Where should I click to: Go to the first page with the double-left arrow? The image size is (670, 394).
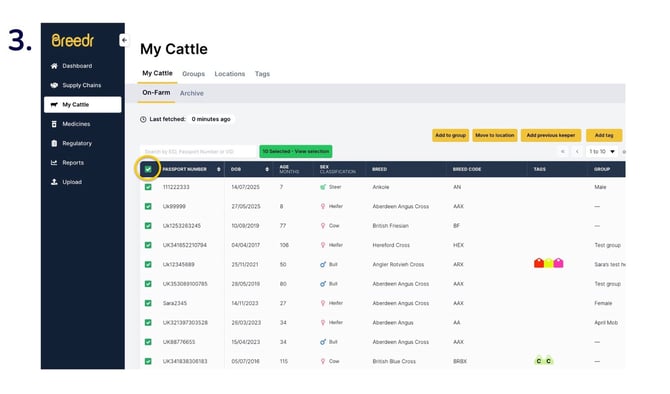pos(563,151)
